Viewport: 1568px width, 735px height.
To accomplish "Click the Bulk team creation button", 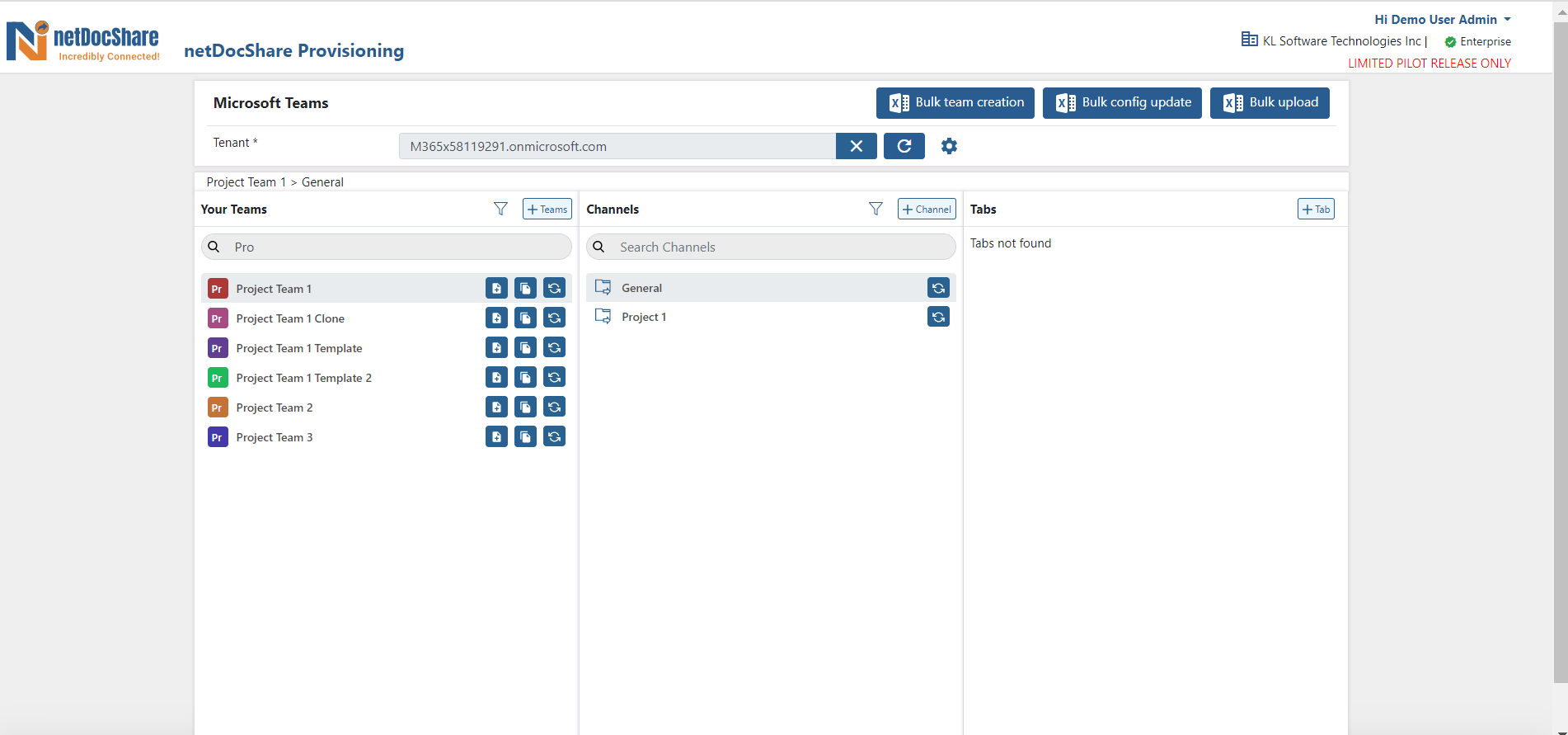I will (x=955, y=103).
